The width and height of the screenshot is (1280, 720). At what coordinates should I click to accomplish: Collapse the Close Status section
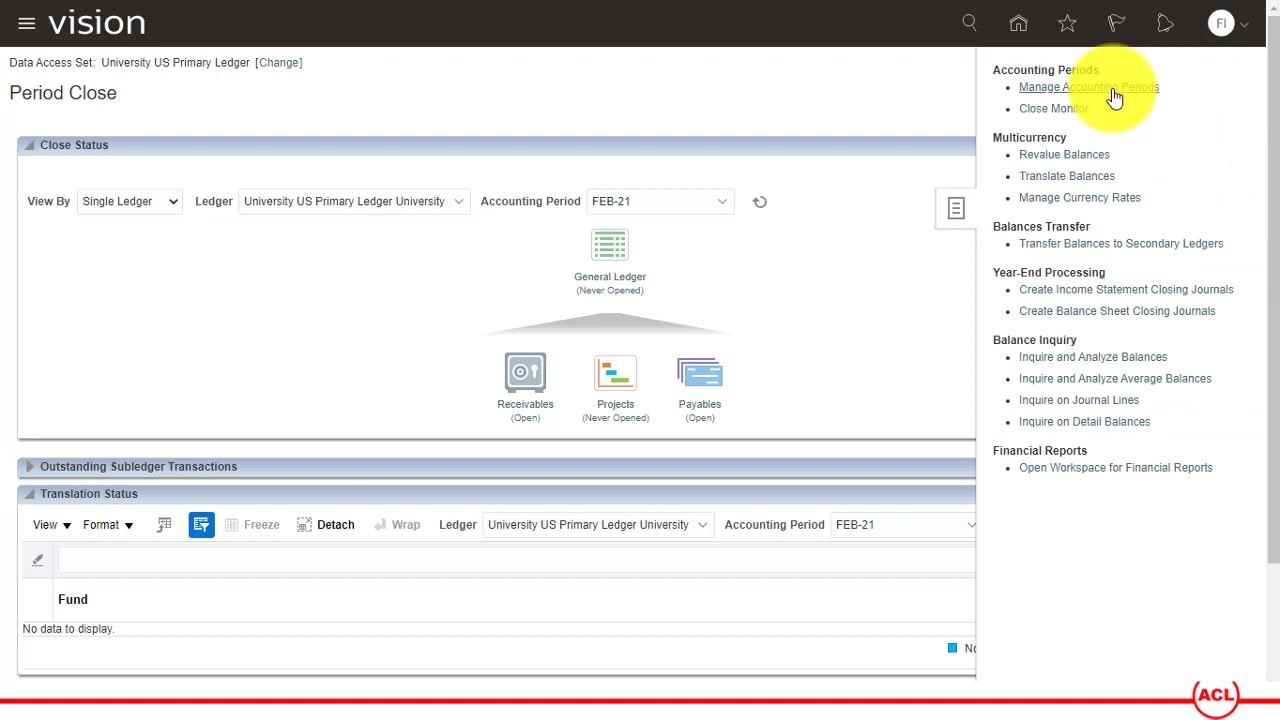click(29, 146)
